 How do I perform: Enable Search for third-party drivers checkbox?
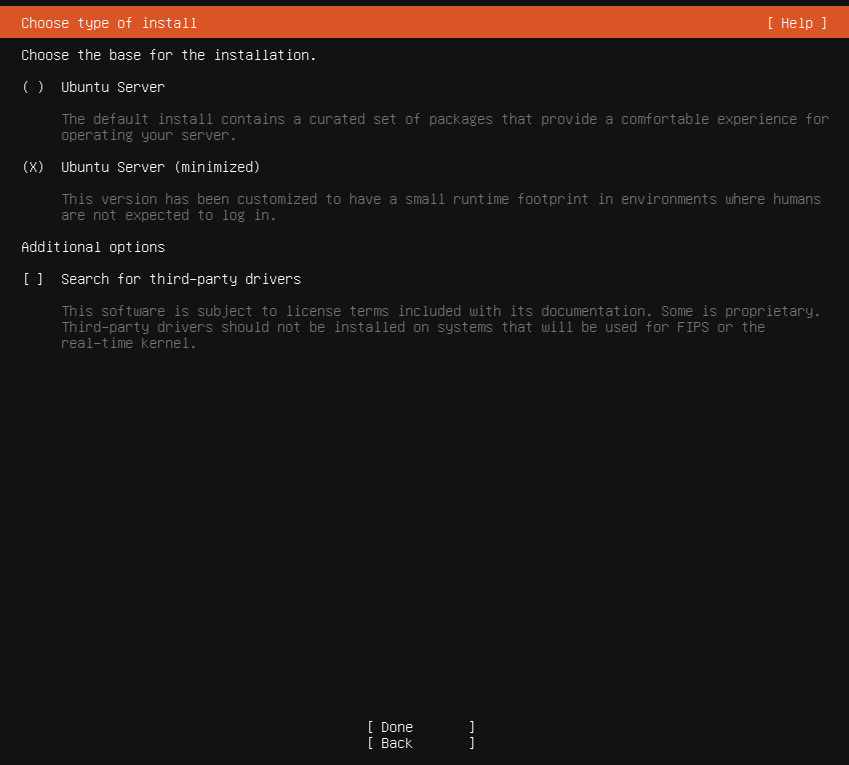[x=33, y=279]
